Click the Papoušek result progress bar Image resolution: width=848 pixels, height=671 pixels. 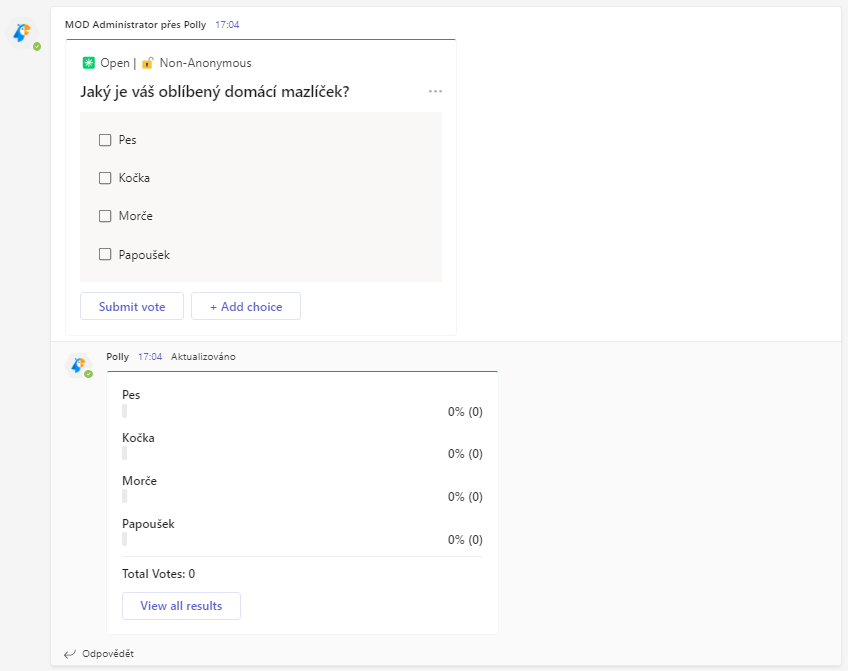point(125,539)
